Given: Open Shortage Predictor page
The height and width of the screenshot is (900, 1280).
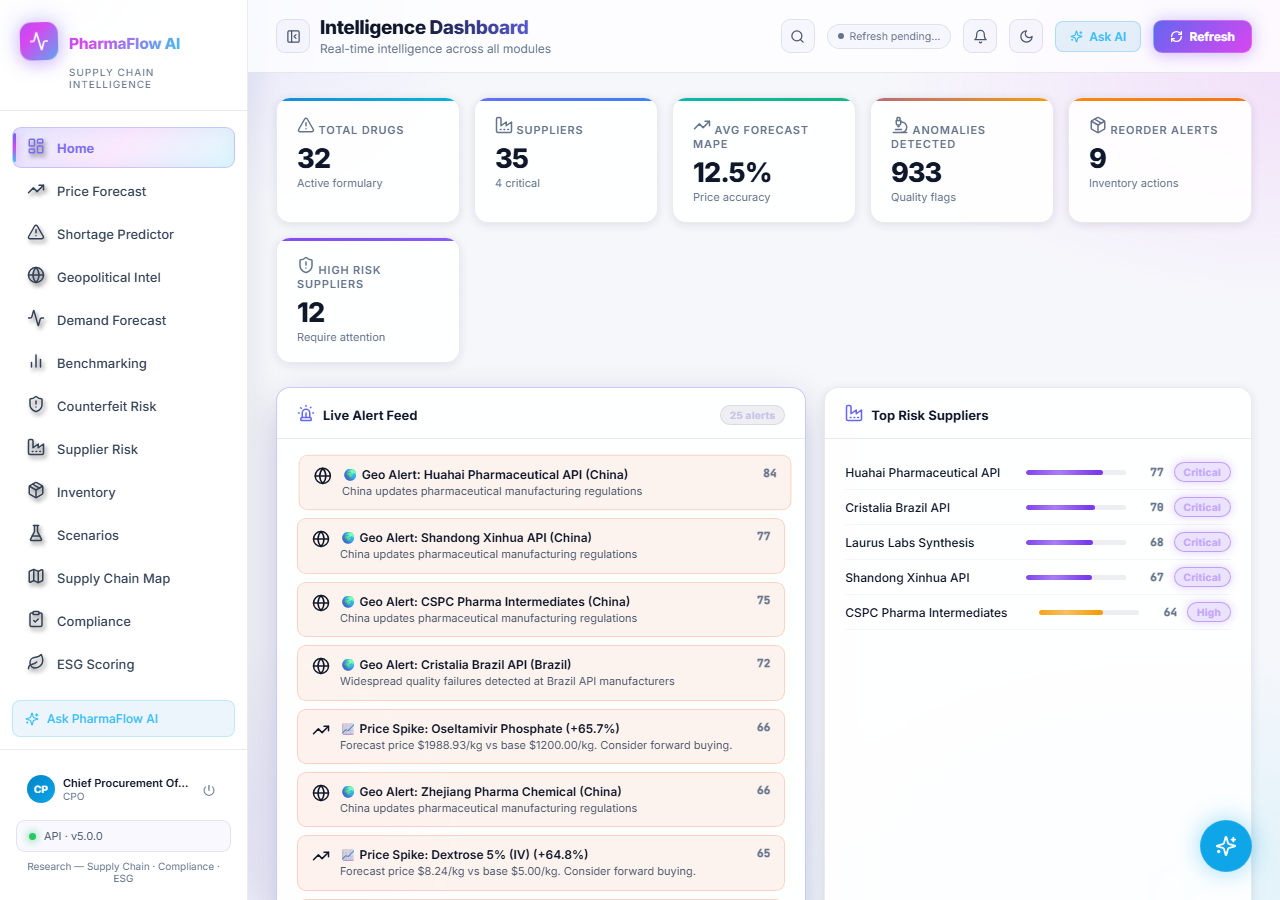Looking at the screenshot, I should pyautogui.click(x=124, y=234).
